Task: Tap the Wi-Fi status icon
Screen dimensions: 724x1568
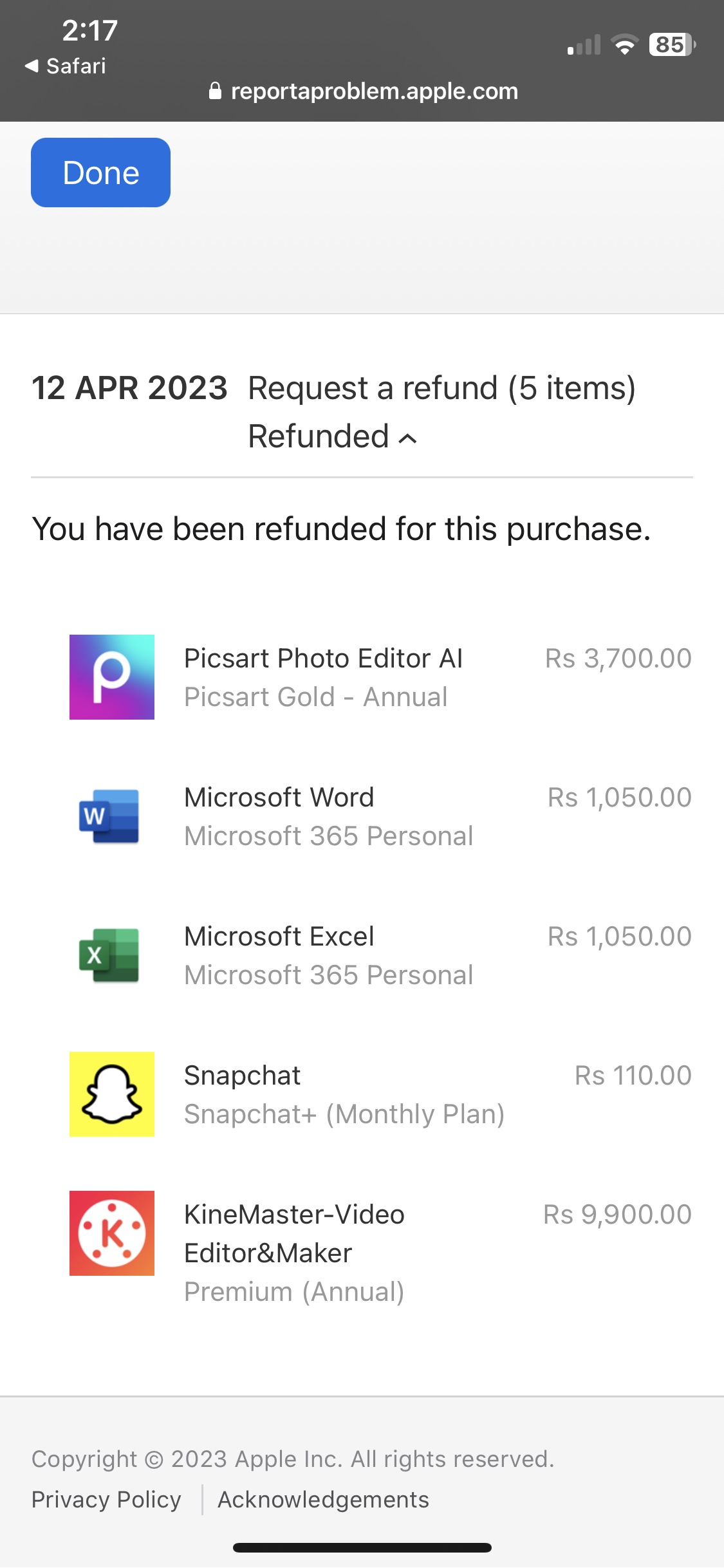Action: (624, 44)
